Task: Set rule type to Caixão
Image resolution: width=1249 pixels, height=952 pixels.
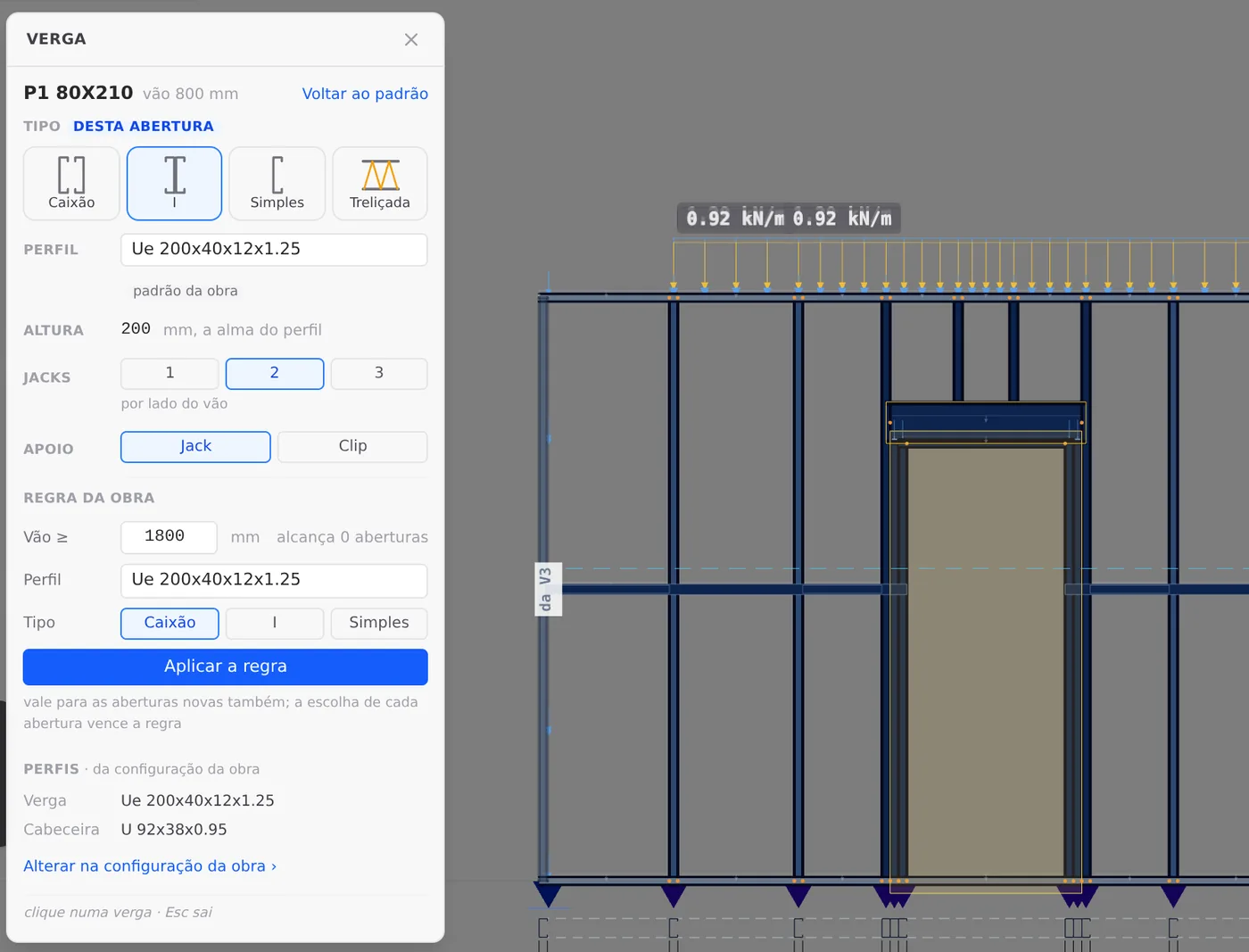Action: point(170,624)
